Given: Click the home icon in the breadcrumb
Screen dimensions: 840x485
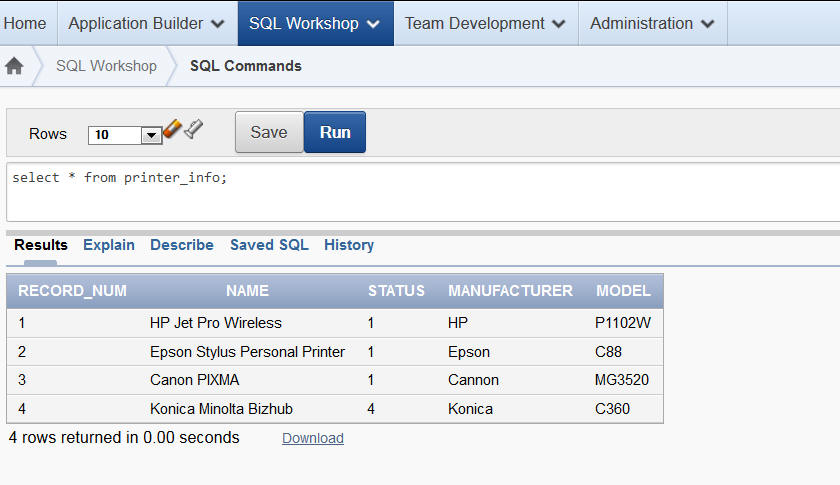Looking at the screenshot, I should 14,66.
